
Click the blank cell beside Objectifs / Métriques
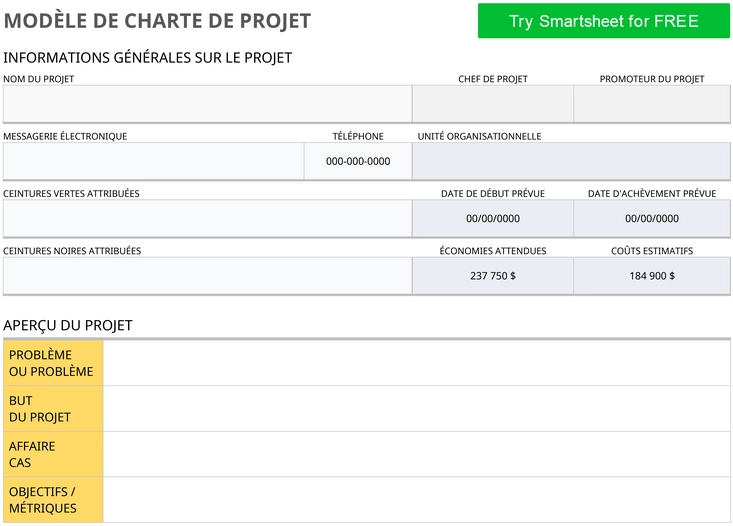point(417,500)
